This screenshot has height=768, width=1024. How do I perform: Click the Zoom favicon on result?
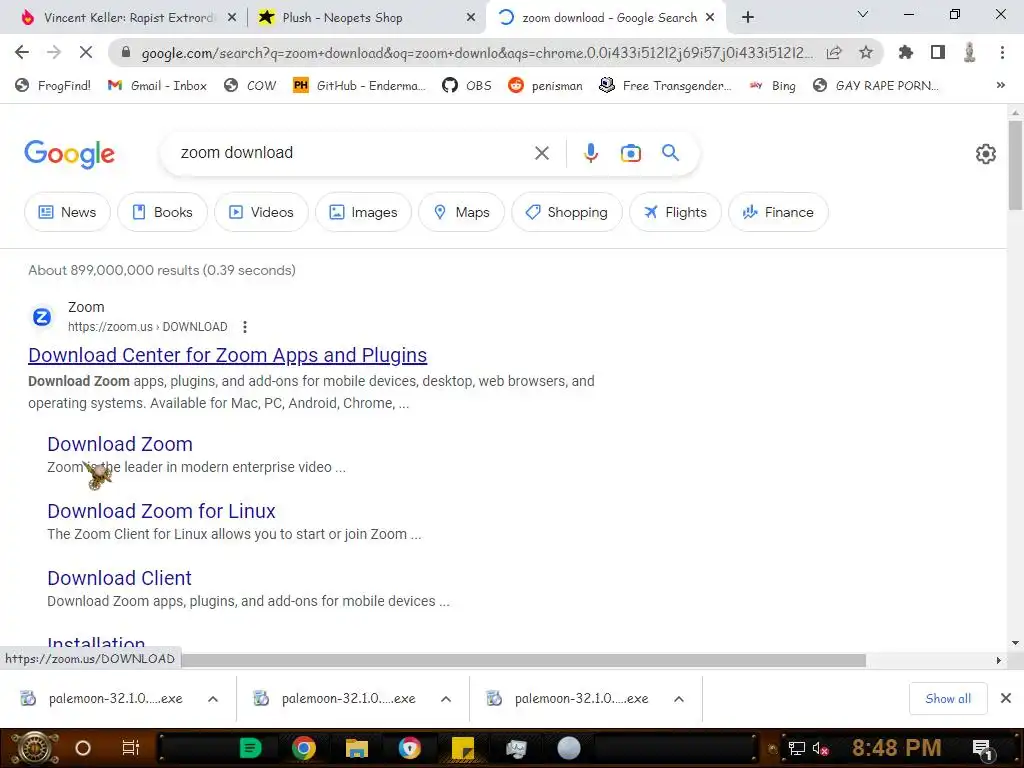[x=42, y=317]
